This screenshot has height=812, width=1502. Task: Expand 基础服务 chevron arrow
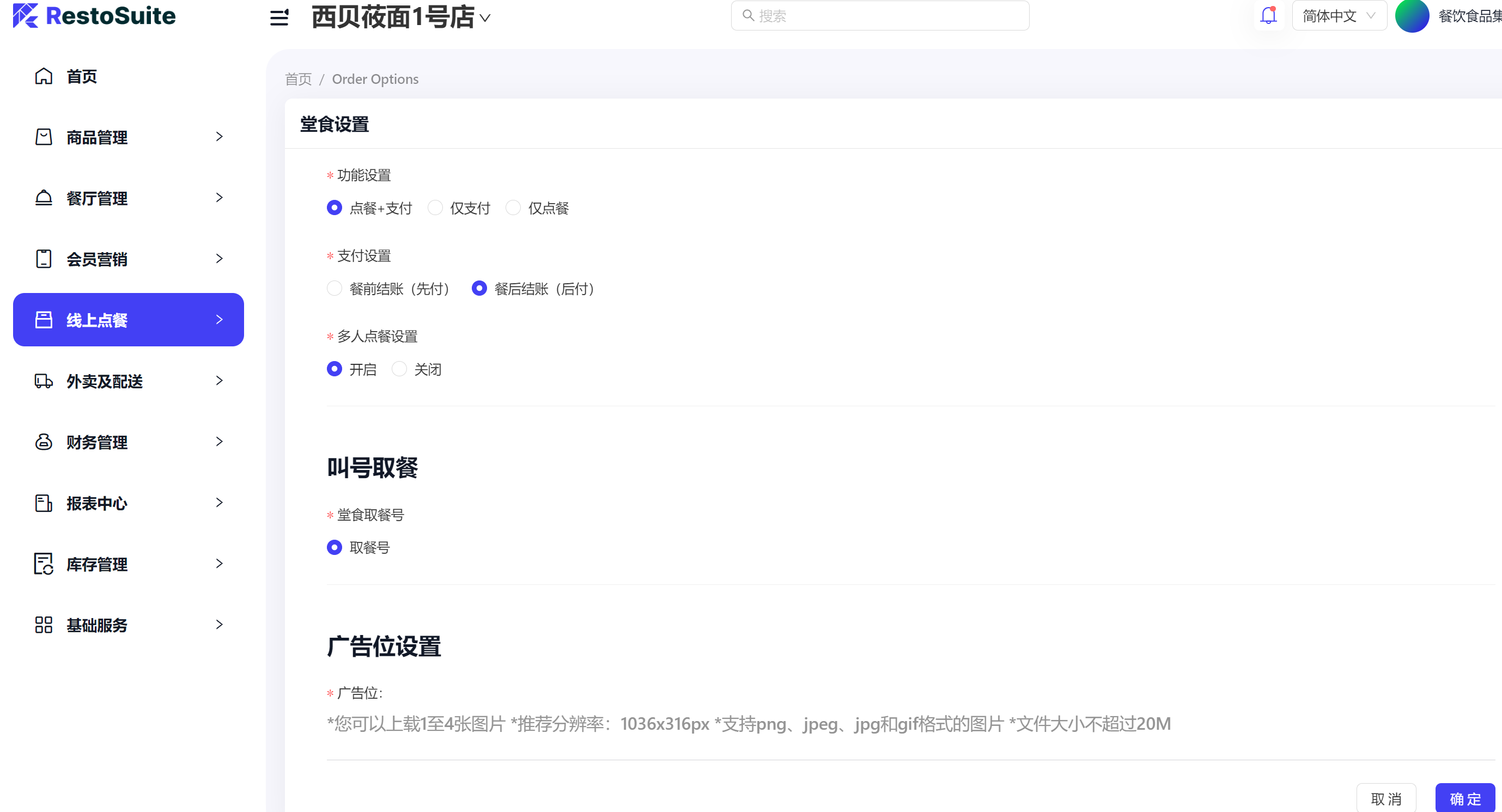(x=219, y=625)
